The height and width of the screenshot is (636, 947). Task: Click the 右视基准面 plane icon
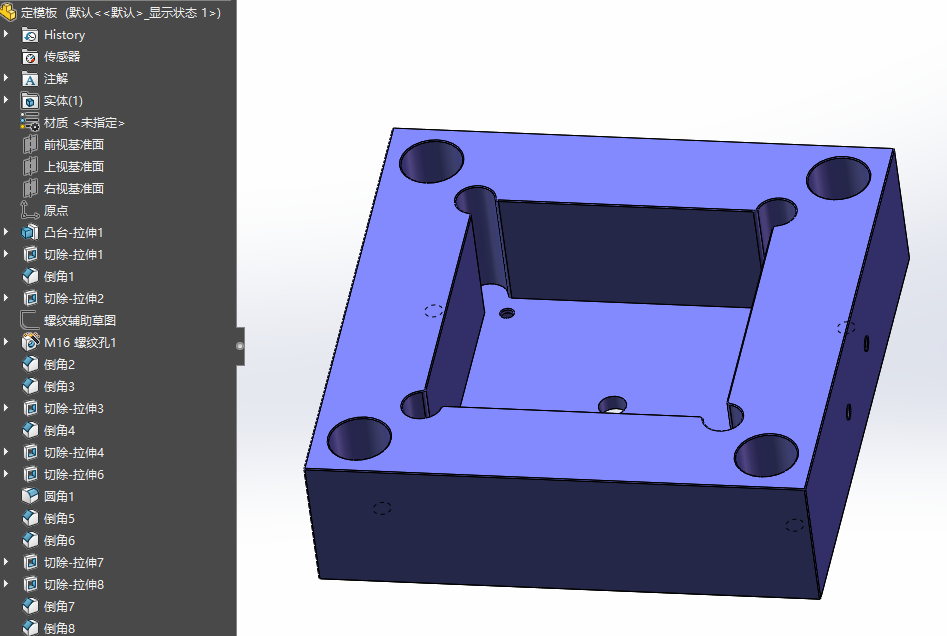[30, 188]
